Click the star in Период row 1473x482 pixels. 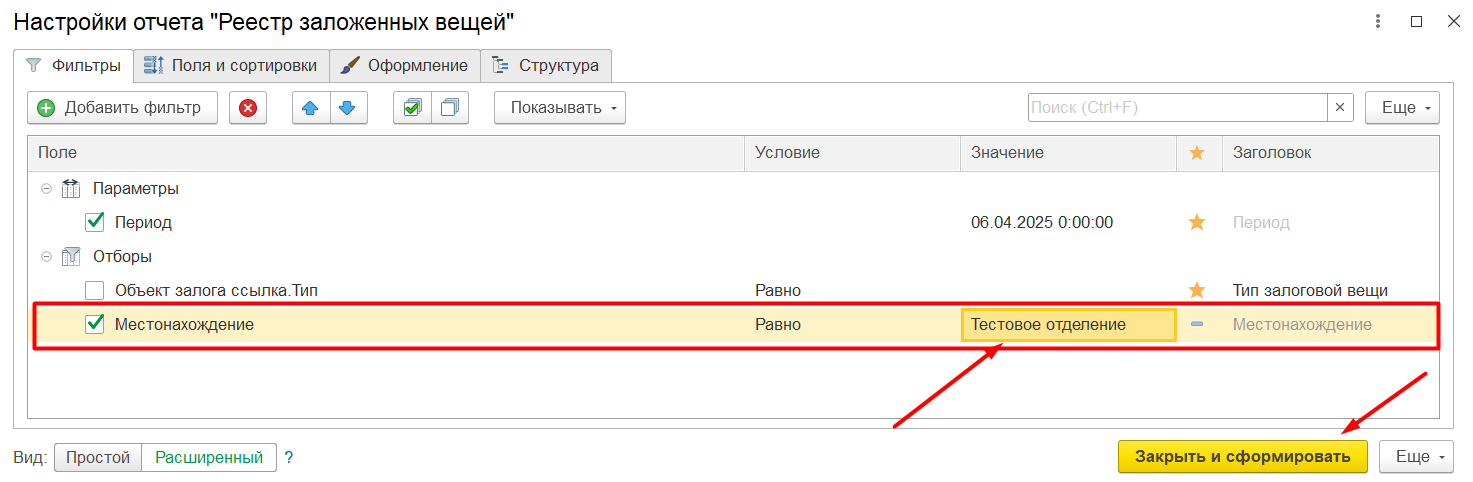[1197, 222]
